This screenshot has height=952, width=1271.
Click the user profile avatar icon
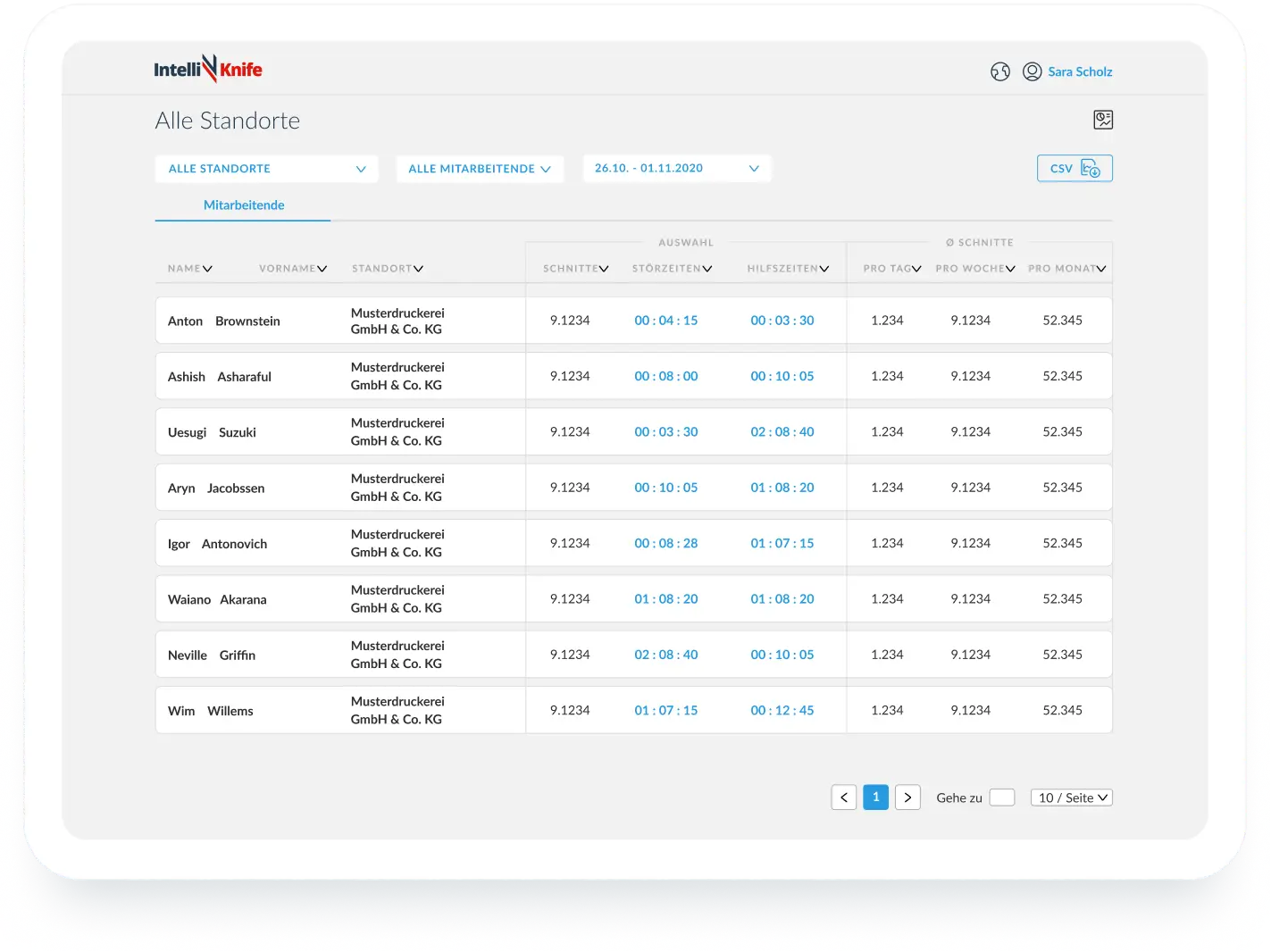point(1033,71)
